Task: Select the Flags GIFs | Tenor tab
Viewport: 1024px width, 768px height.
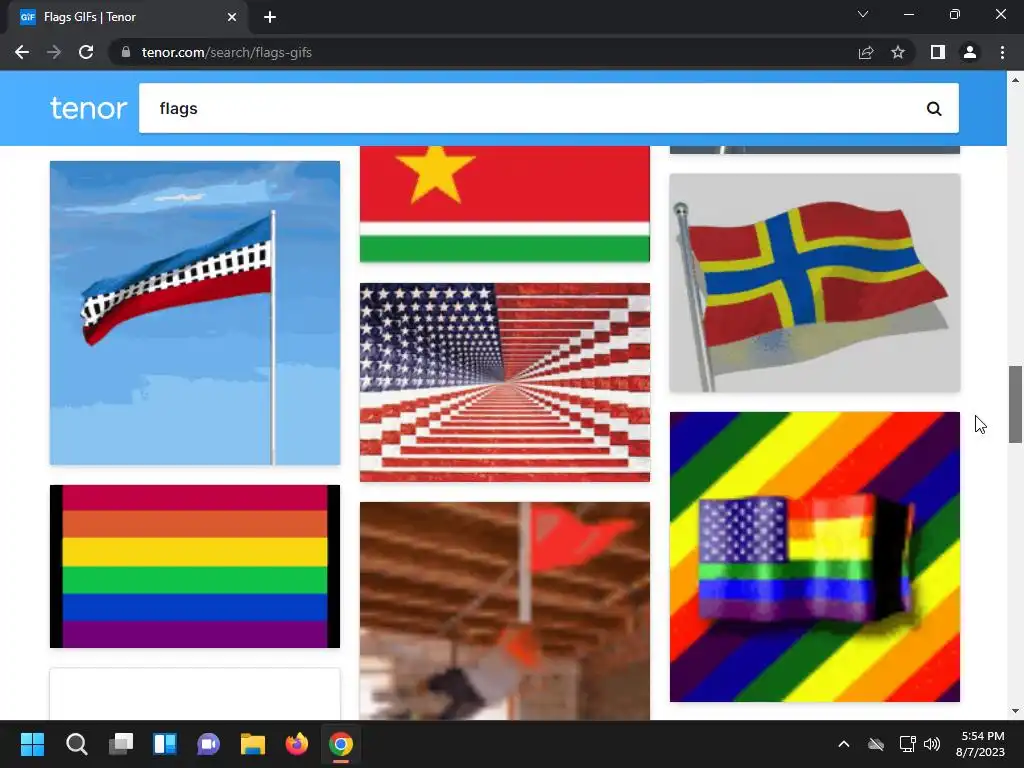Action: (127, 17)
